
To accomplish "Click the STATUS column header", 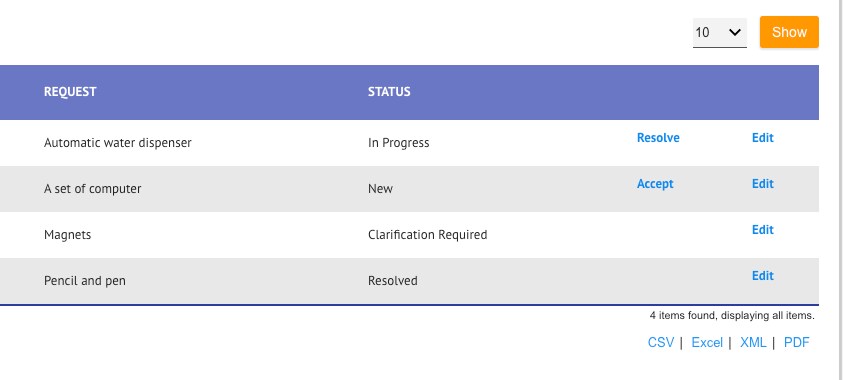I will tap(389, 92).
